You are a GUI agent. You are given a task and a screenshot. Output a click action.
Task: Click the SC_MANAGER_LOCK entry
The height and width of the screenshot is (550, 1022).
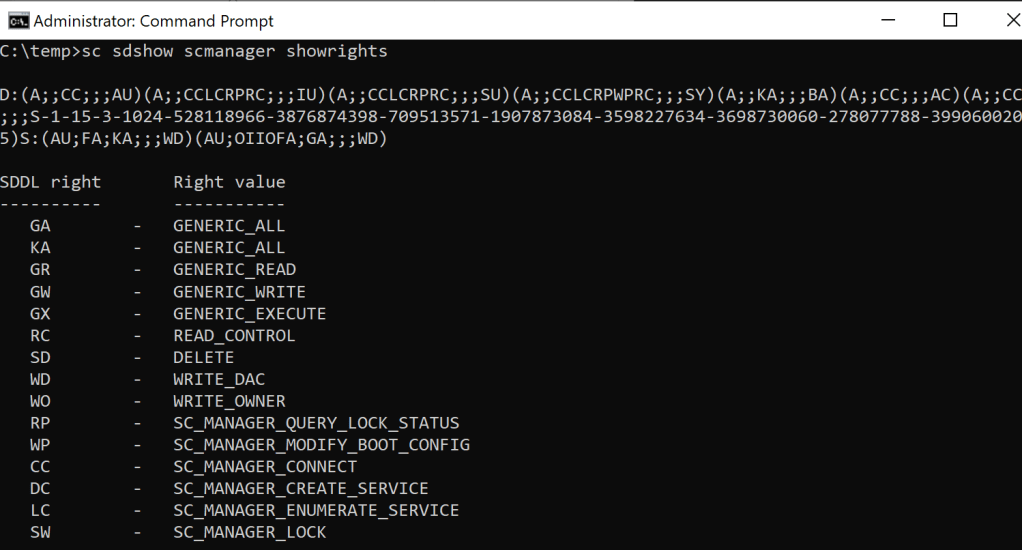(x=249, y=533)
